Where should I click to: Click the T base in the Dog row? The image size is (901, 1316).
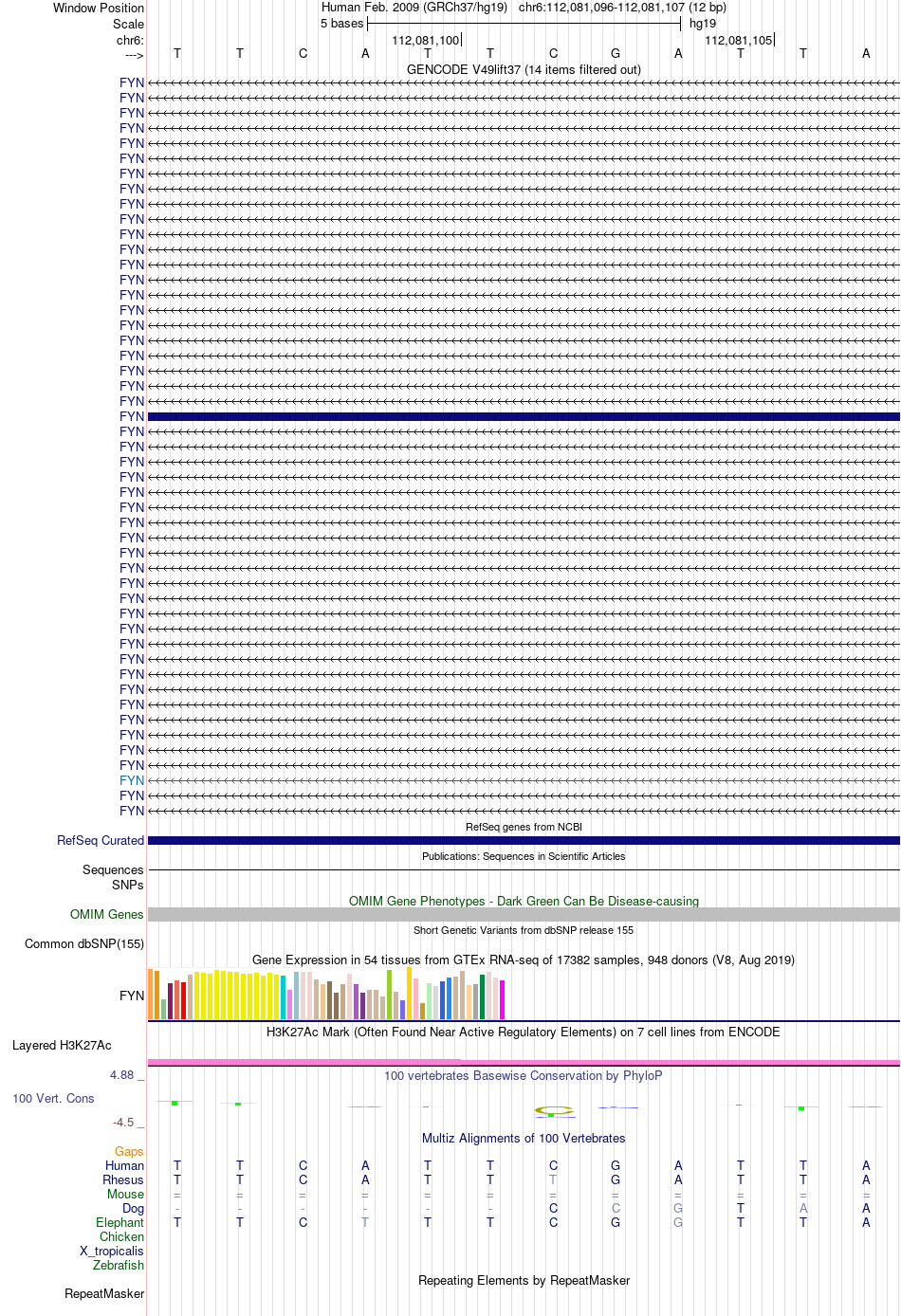coord(741,1208)
